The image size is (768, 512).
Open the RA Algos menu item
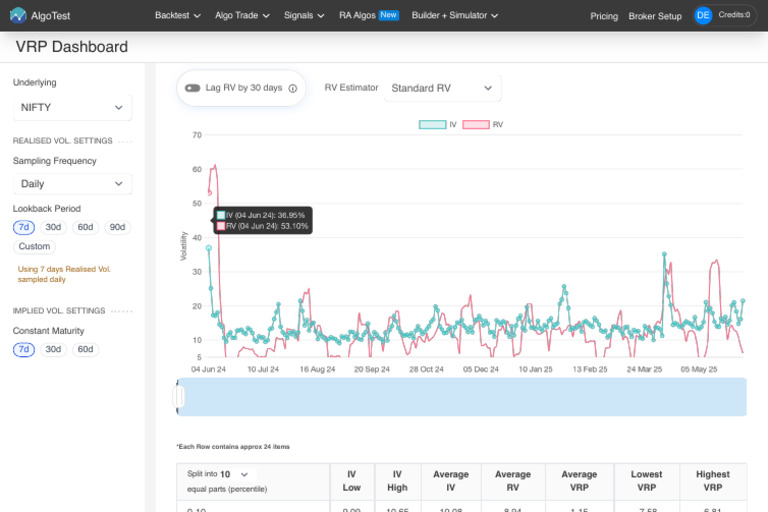click(x=369, y=15)
